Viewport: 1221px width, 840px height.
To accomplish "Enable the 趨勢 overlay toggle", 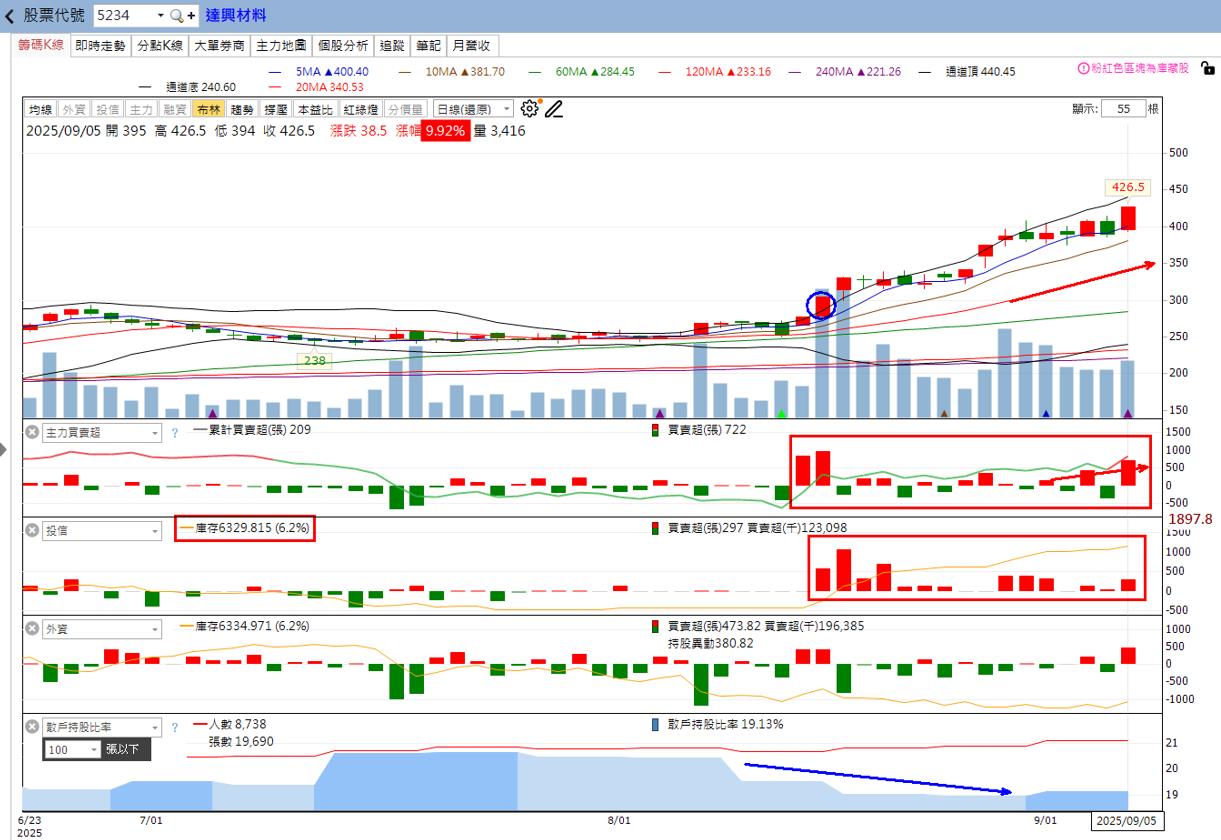I will tap(242, 110).
